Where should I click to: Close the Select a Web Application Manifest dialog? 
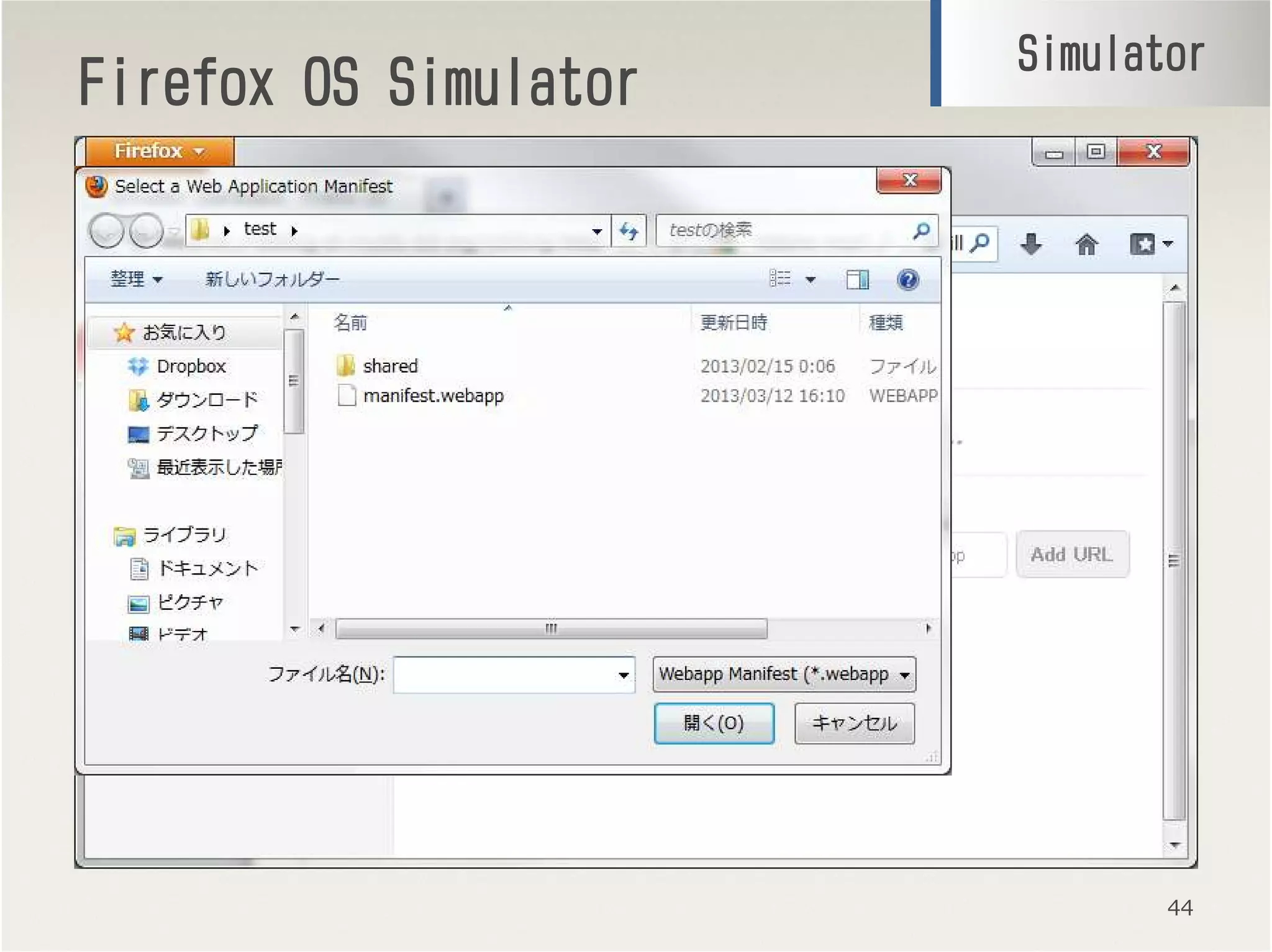pos(909,181)
